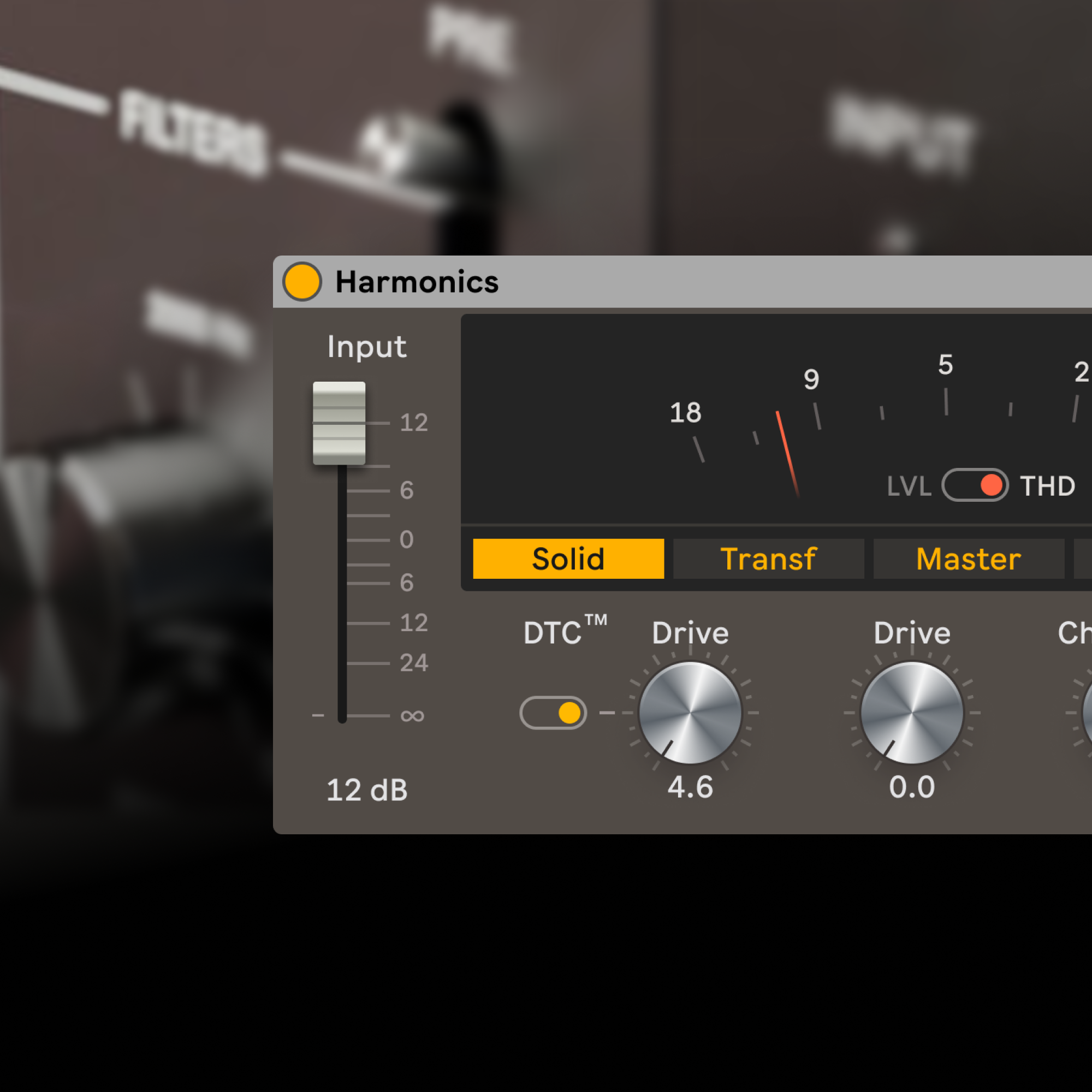Click the first Drive knob at 4.6
This screenshot has height=1092, width=1092.
[690, 713]
